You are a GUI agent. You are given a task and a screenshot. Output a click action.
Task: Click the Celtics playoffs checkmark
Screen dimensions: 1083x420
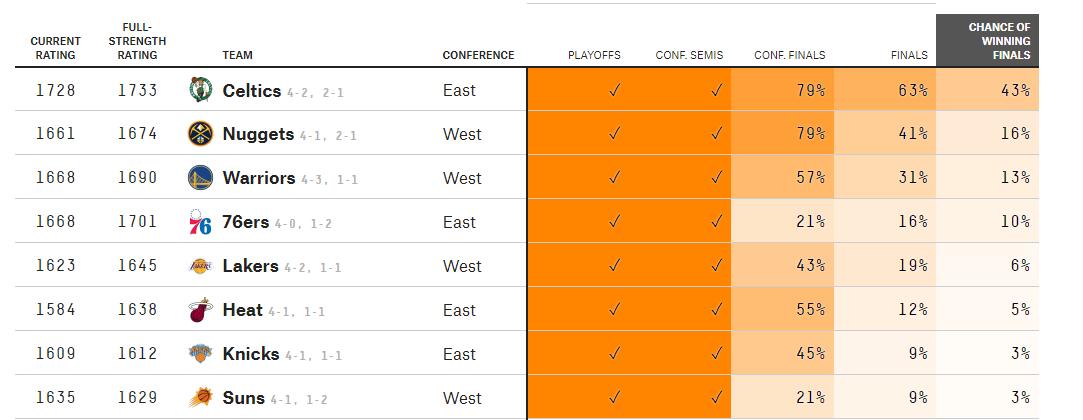point(614,90)
